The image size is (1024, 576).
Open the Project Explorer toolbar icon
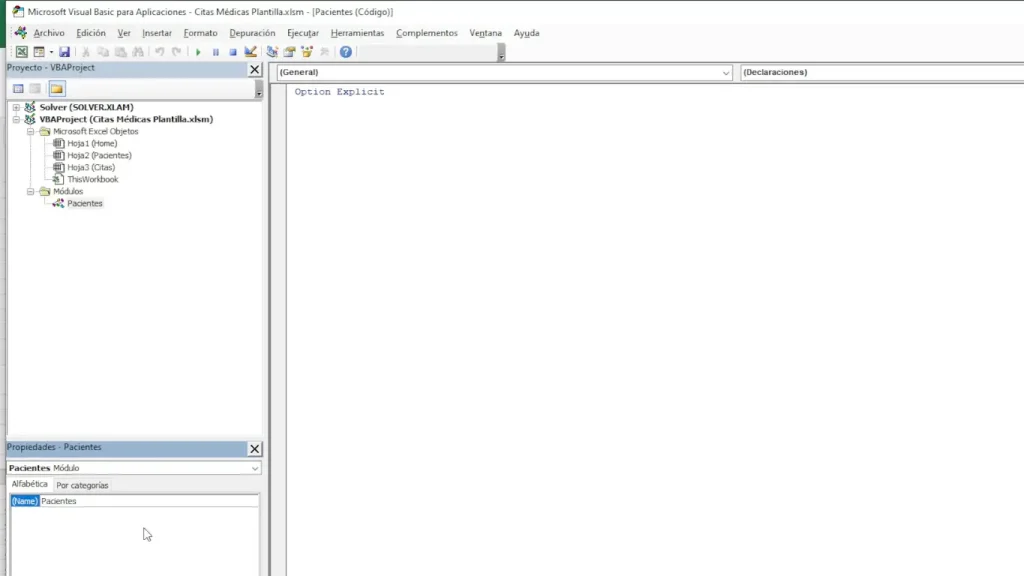(272, 52)
